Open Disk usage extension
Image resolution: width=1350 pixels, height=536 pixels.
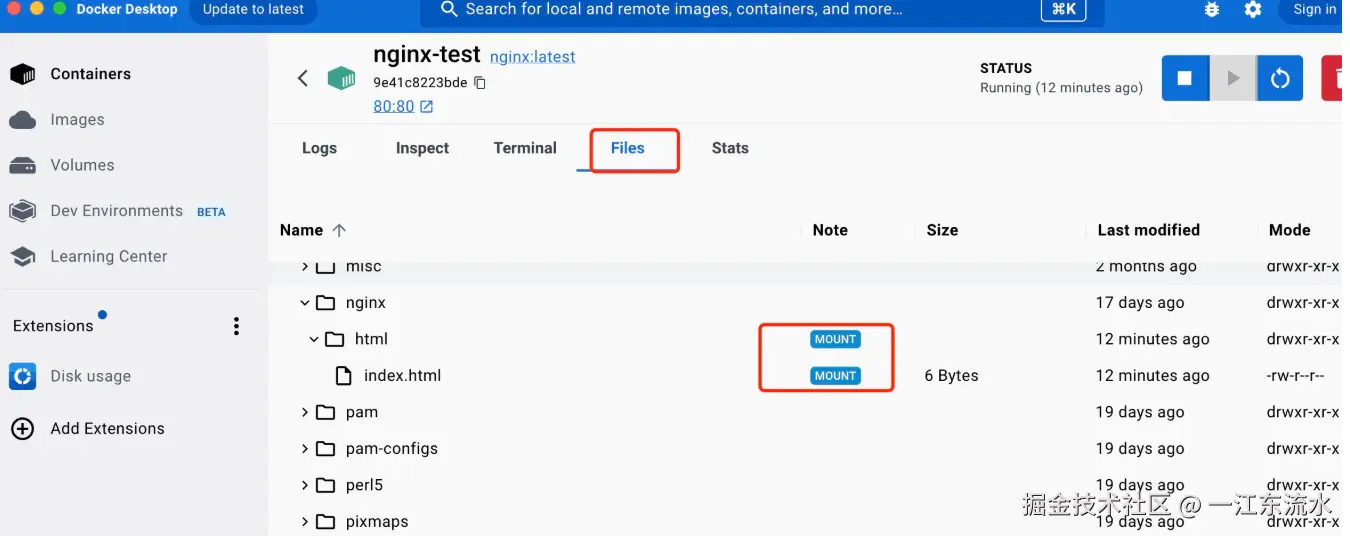[90, 376]
